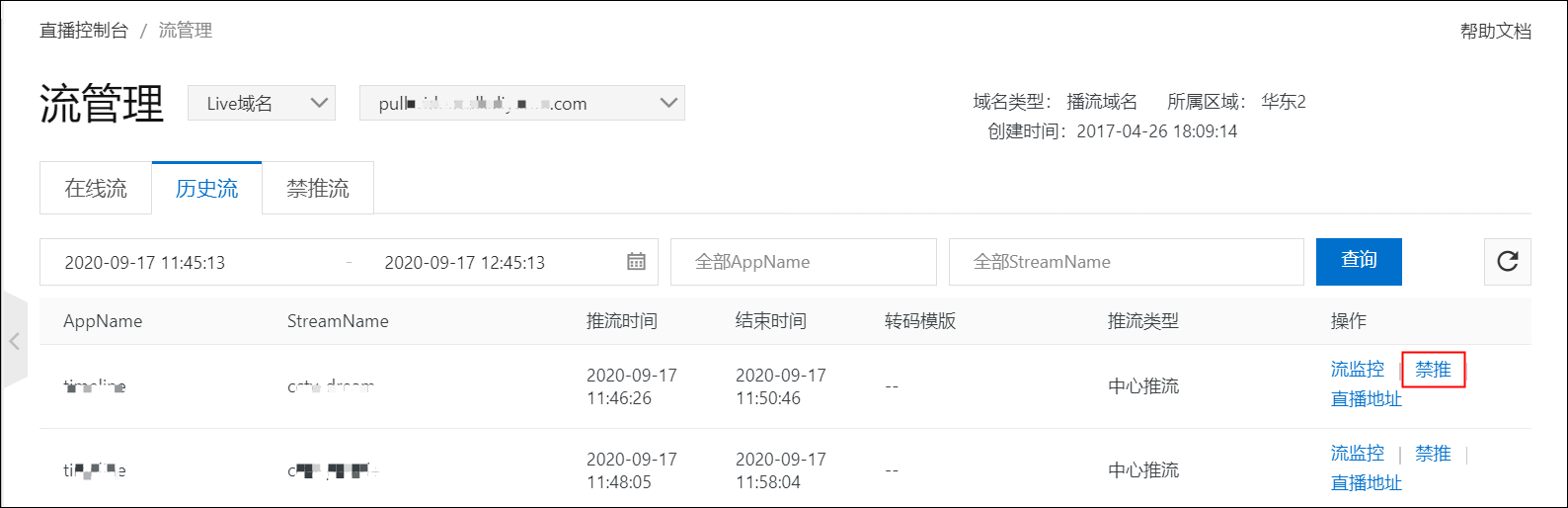
Task: Select the 2020-09-17 11:50:46 end time cell
Action: [781, 386]
